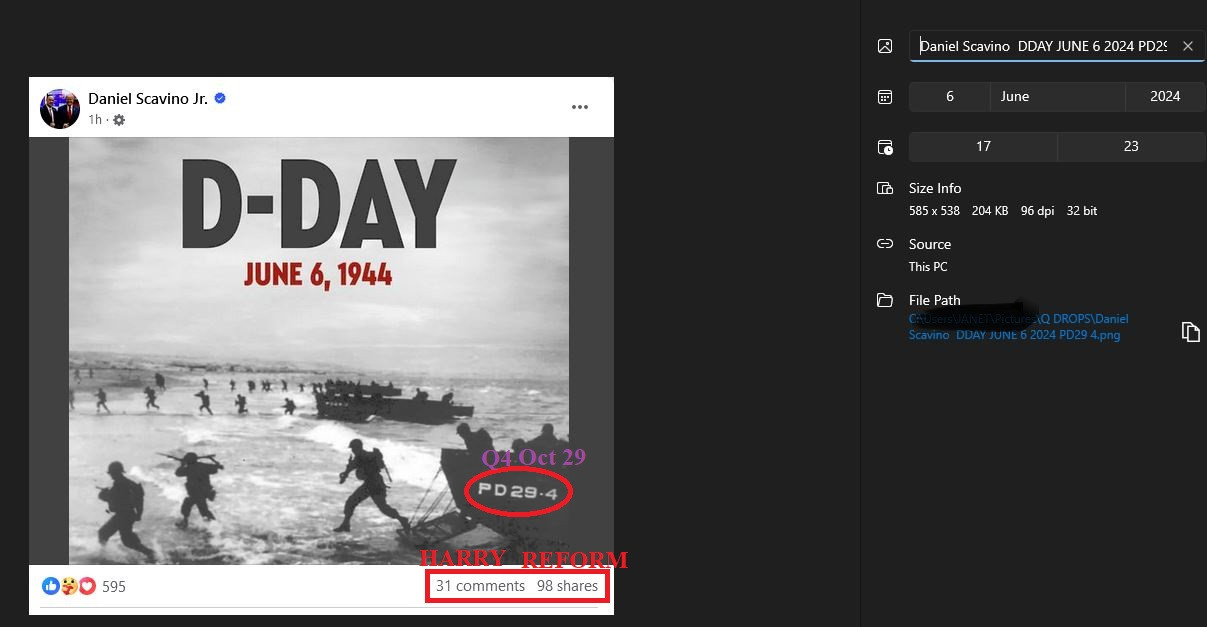The height and width of the screenshot is (627, 1207).
Task: Open the three-dot post options menu
Action: (x=580, y=107)
